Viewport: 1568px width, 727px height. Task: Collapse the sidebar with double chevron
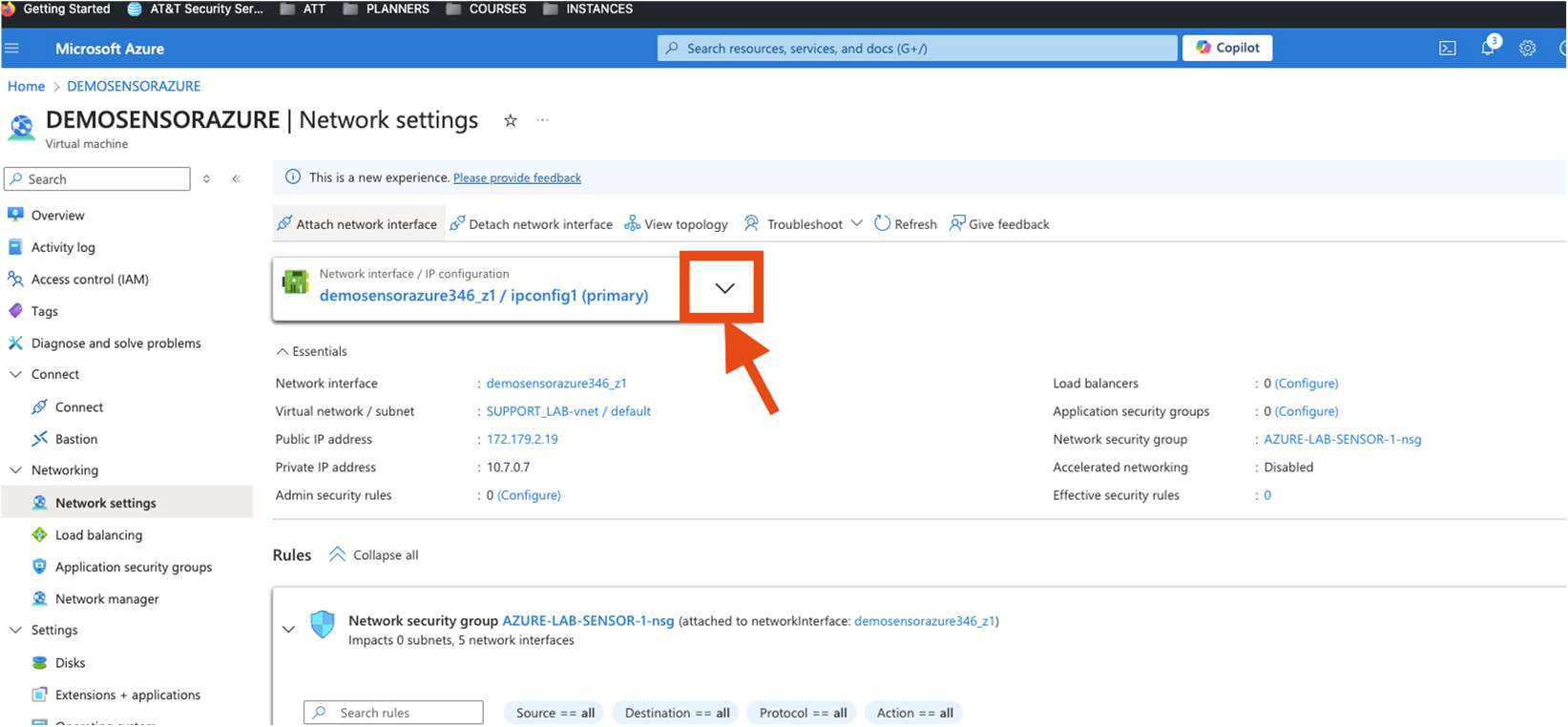236,179
